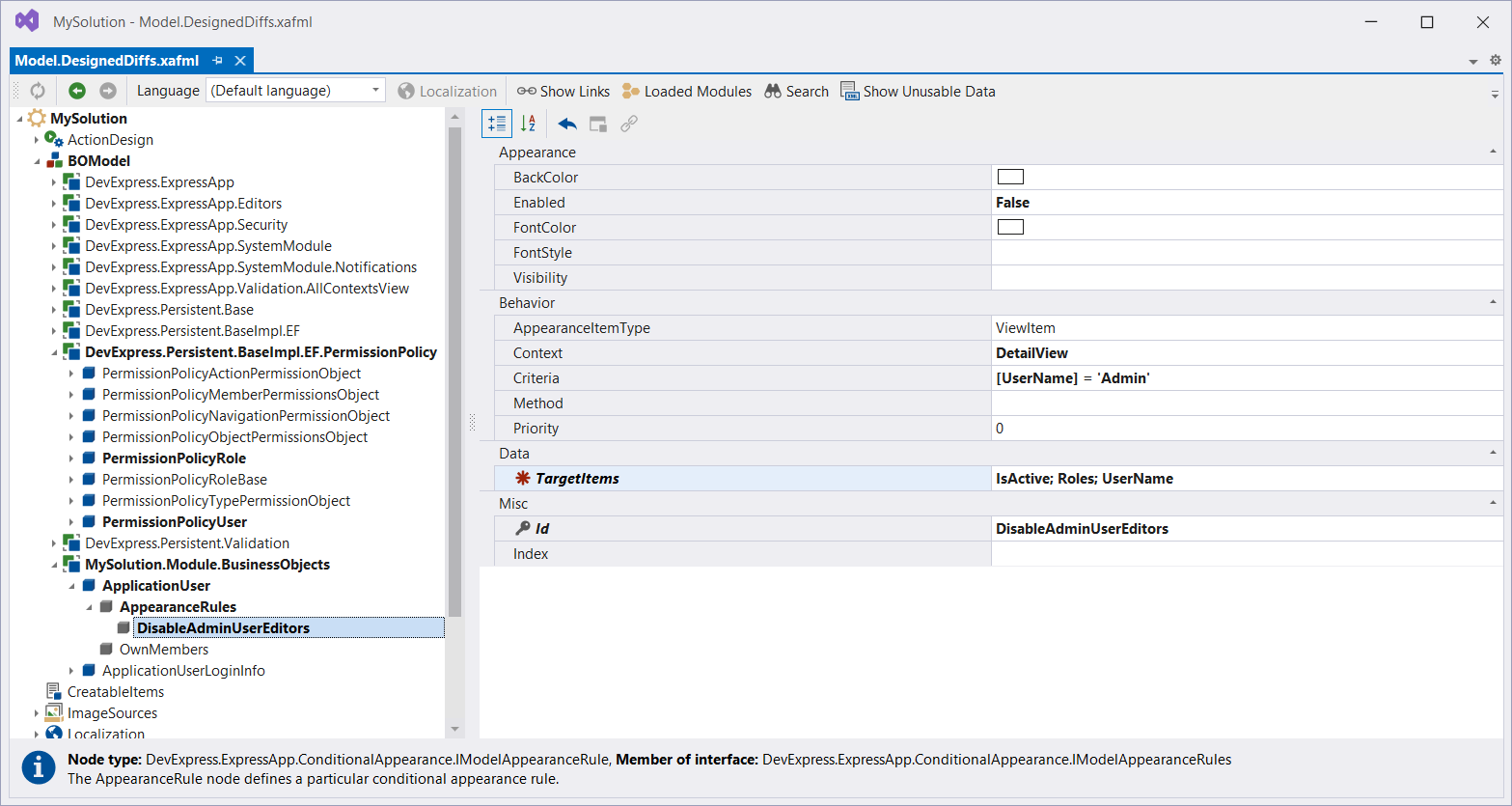Screen dimensions: 1512x806
Task: Collapse the Behavior category
Action: coord(1493,302)
